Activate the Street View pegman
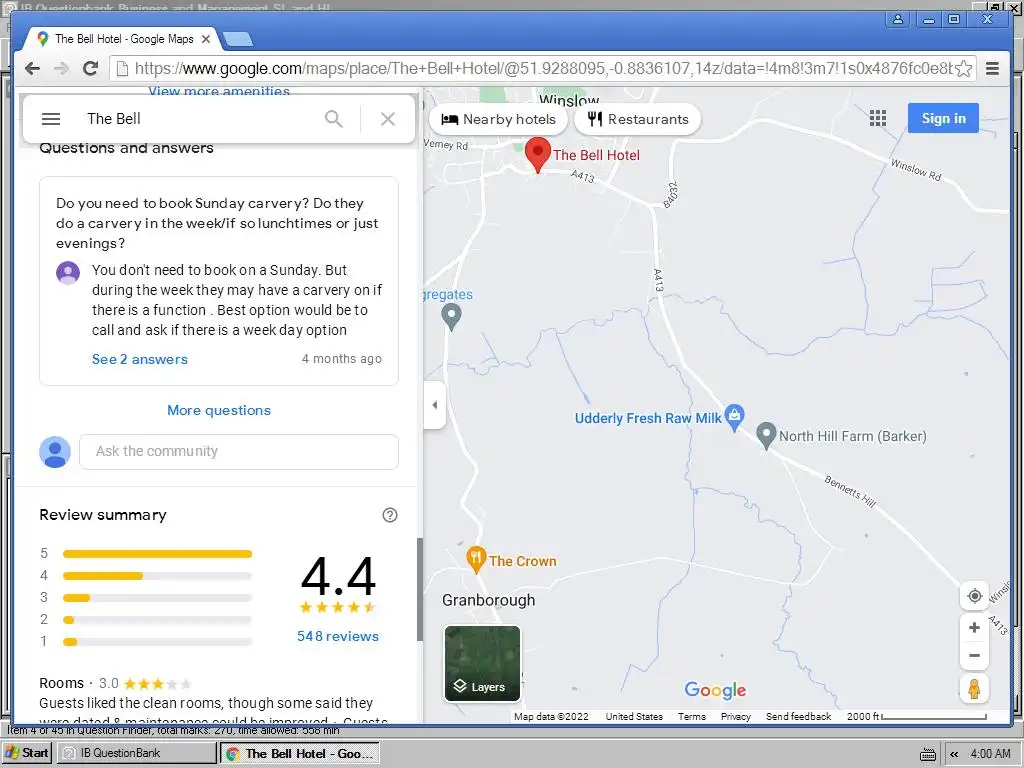The image size is (1024, 768). 974,689
